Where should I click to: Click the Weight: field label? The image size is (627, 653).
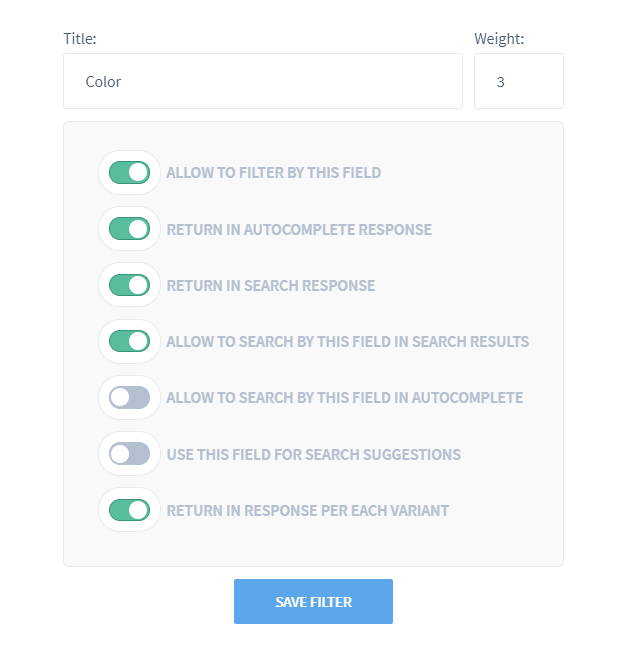coord(499,39)
